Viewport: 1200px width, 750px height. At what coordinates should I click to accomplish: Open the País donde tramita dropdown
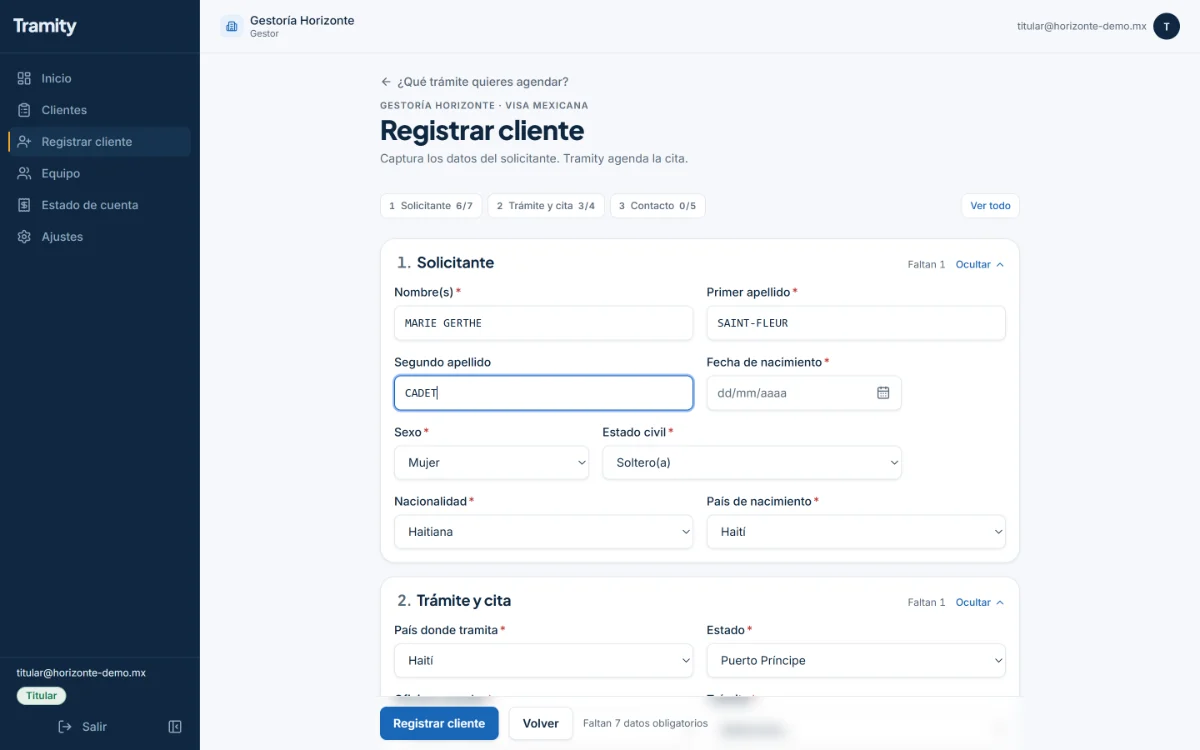[x=544, y=661]
